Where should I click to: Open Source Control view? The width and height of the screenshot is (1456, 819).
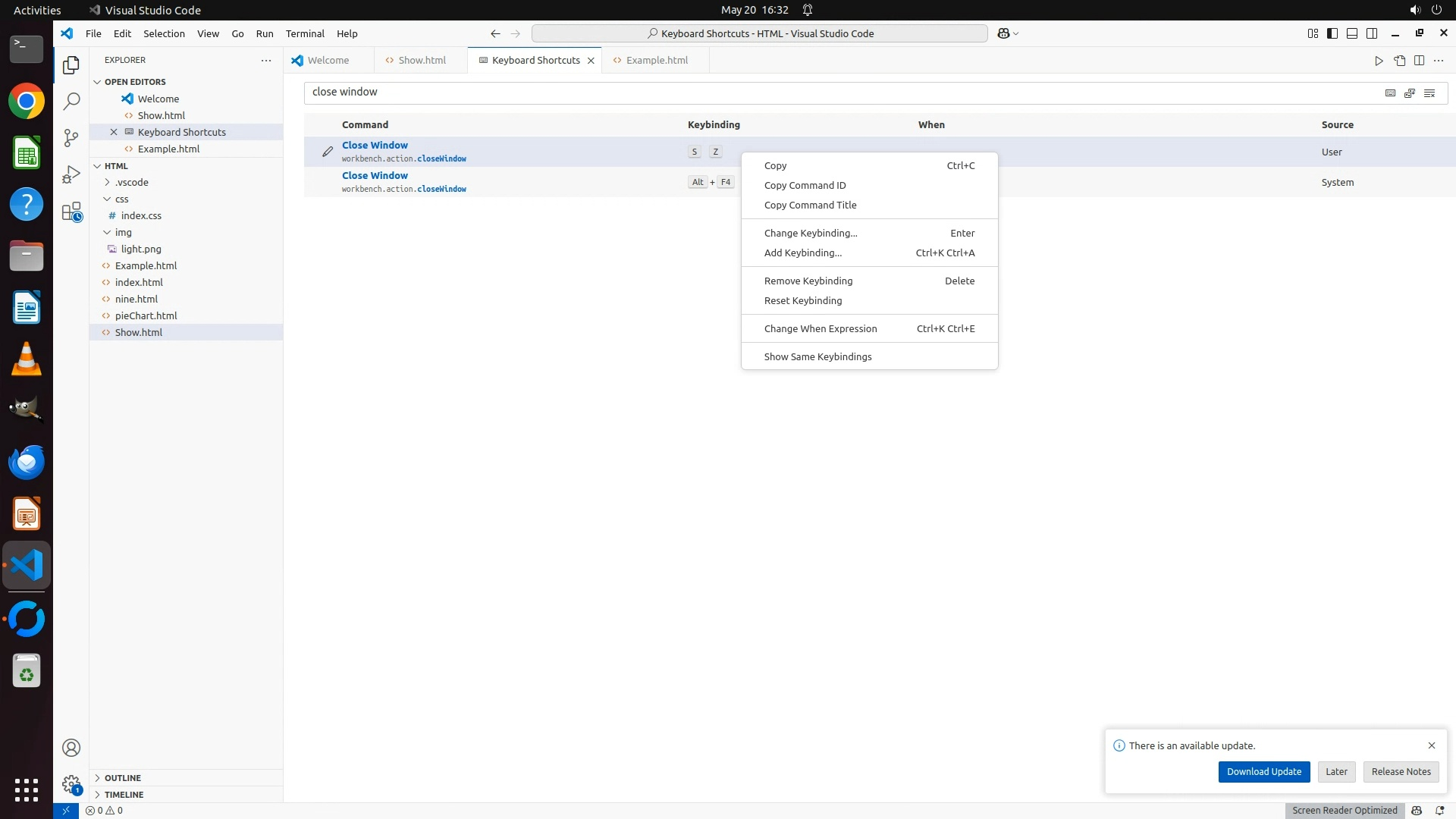coord(71,137)
